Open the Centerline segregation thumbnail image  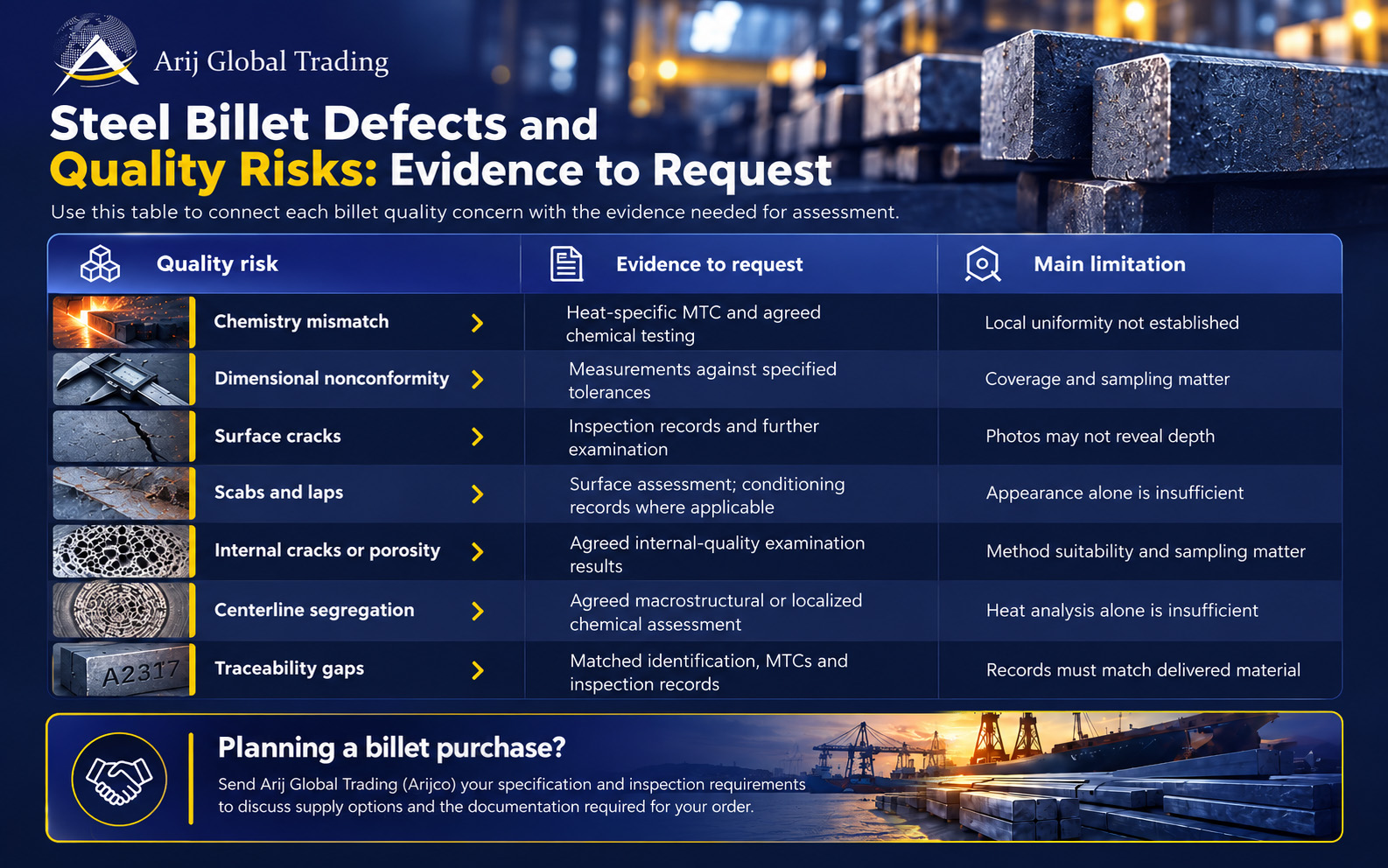[121, 610]
